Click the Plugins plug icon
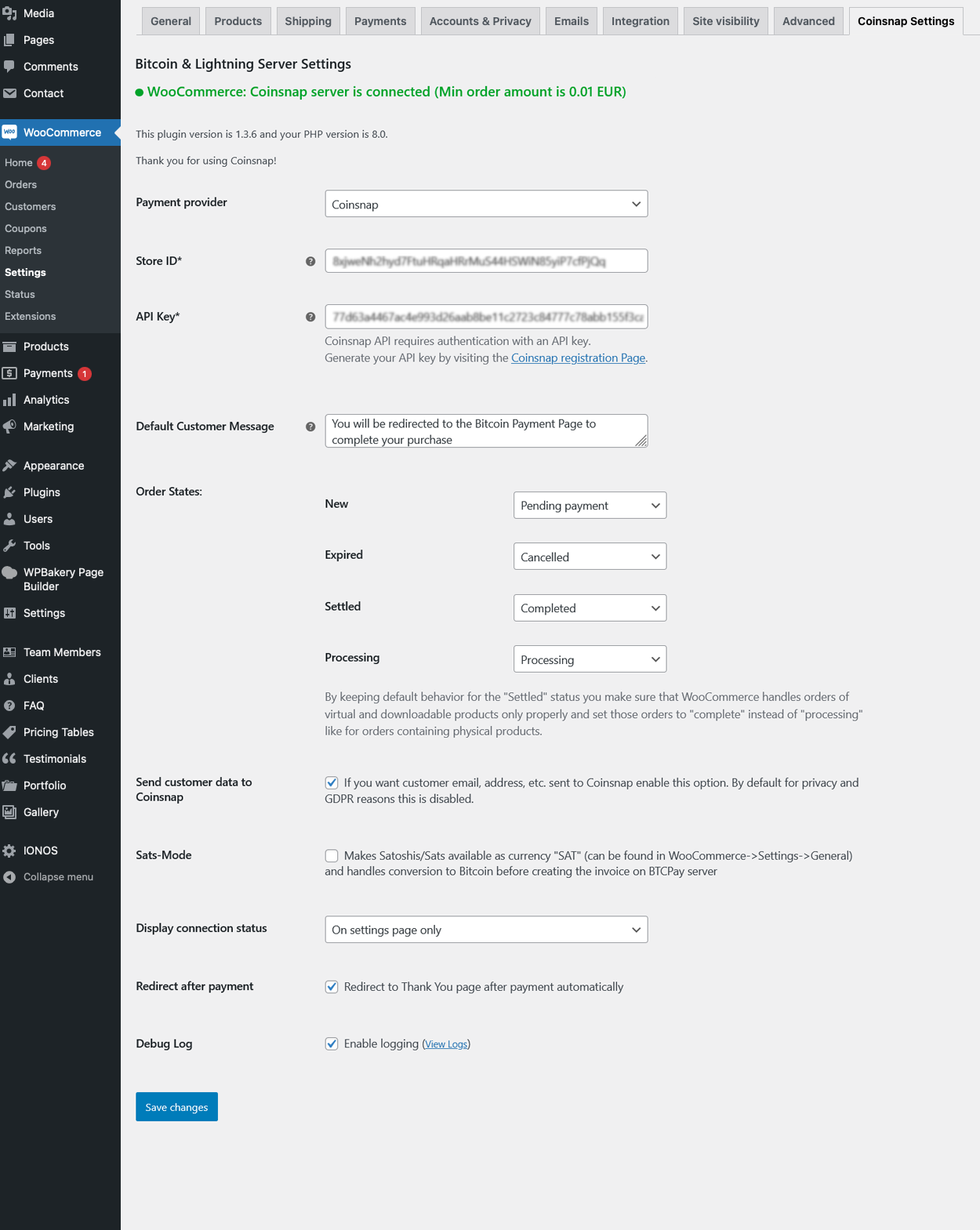This screenshot has width=980, height=1230. tap(9, 492)
